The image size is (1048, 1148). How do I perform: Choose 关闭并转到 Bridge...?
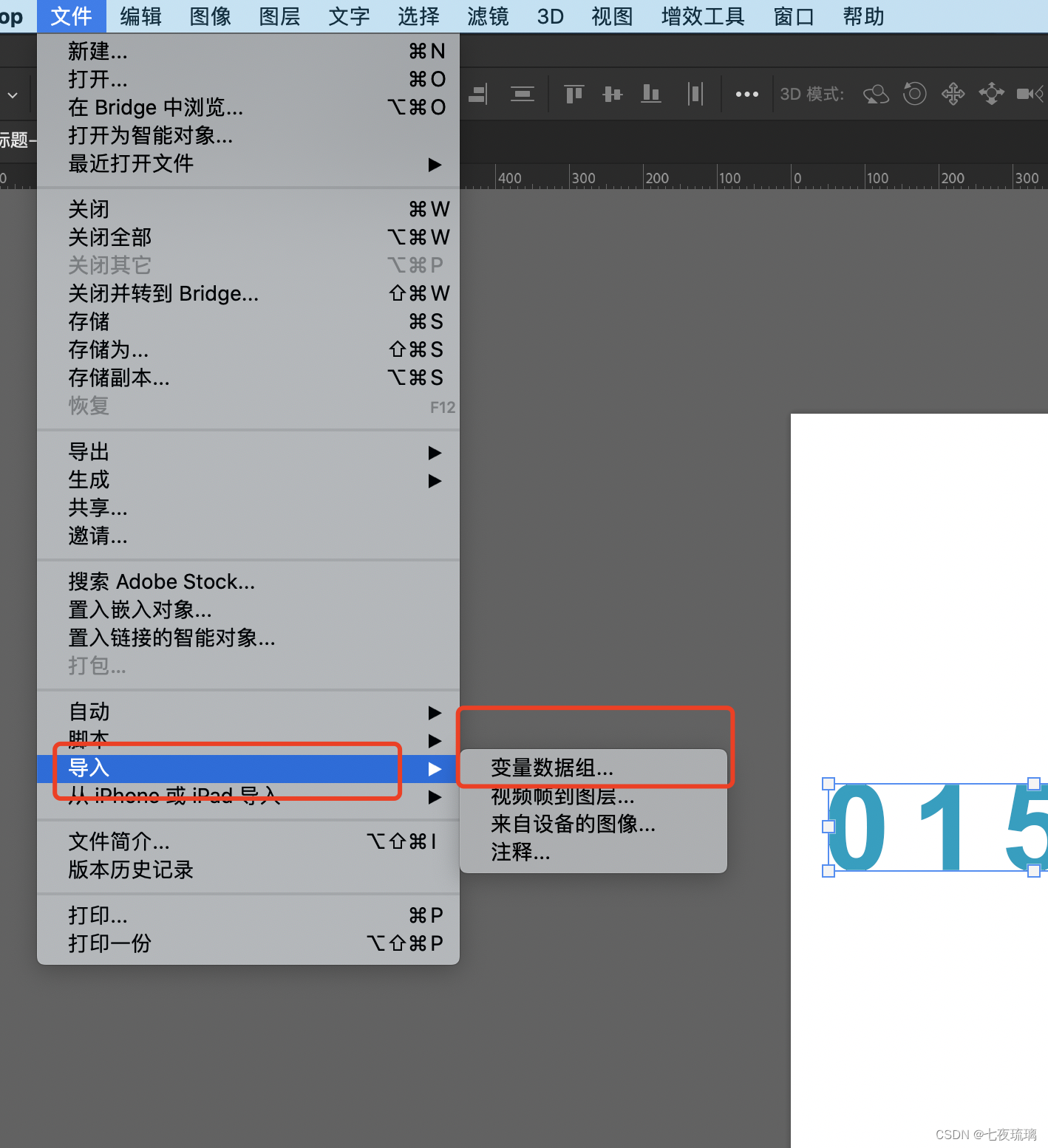pyautogui.click(x=248, y=294)
